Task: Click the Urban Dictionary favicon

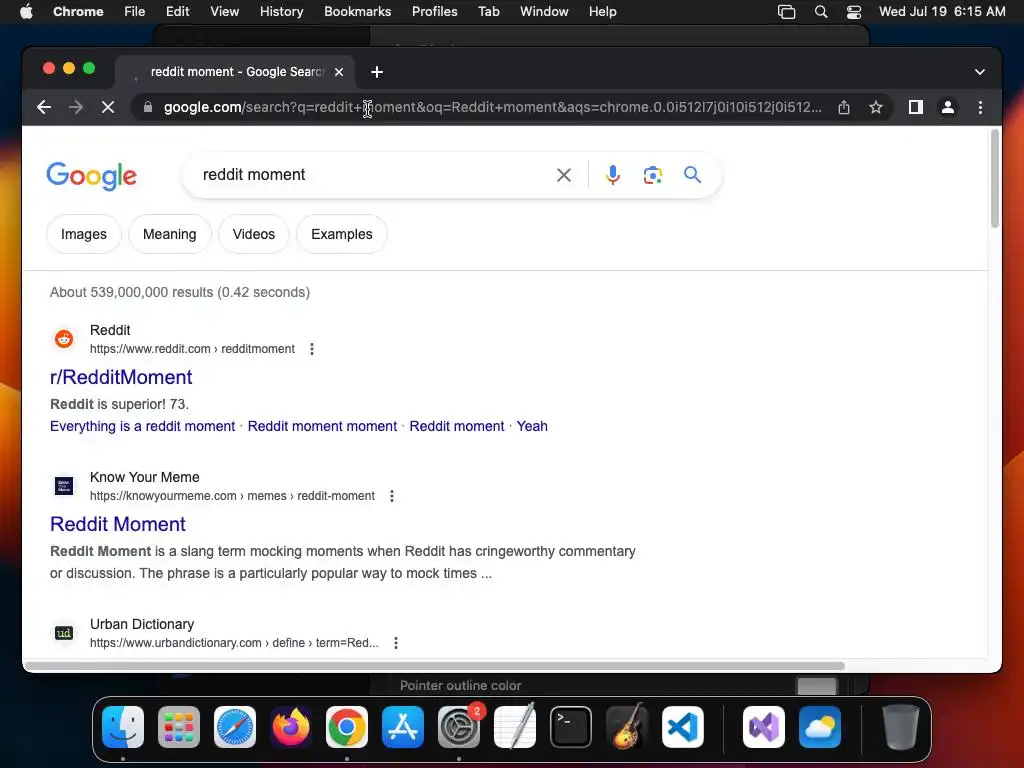Action: [x=64, y=633]
